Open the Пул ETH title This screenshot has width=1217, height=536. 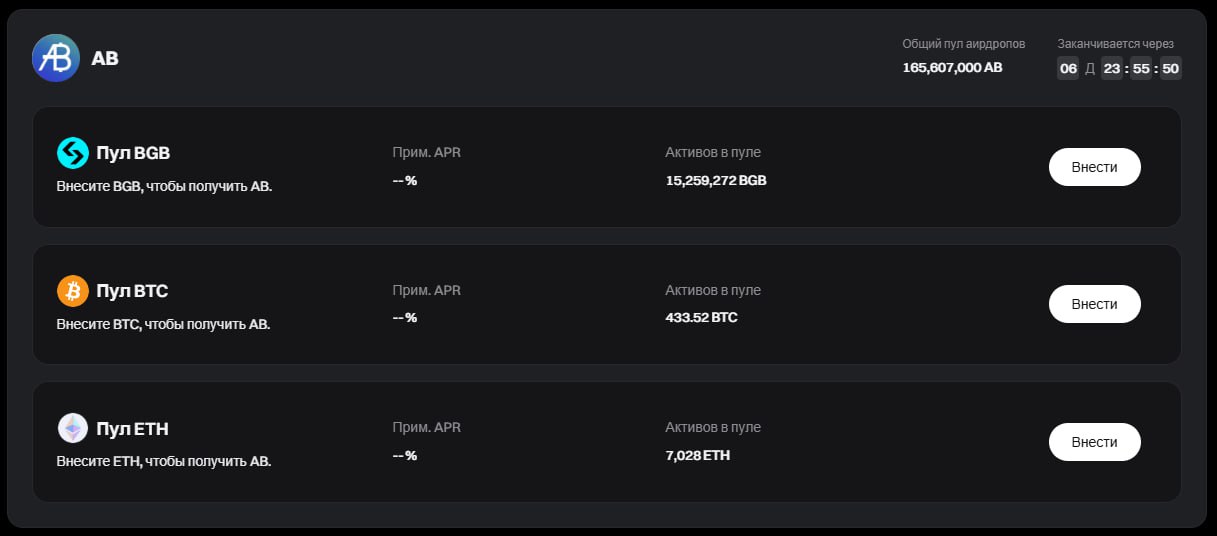coord(132,429)
